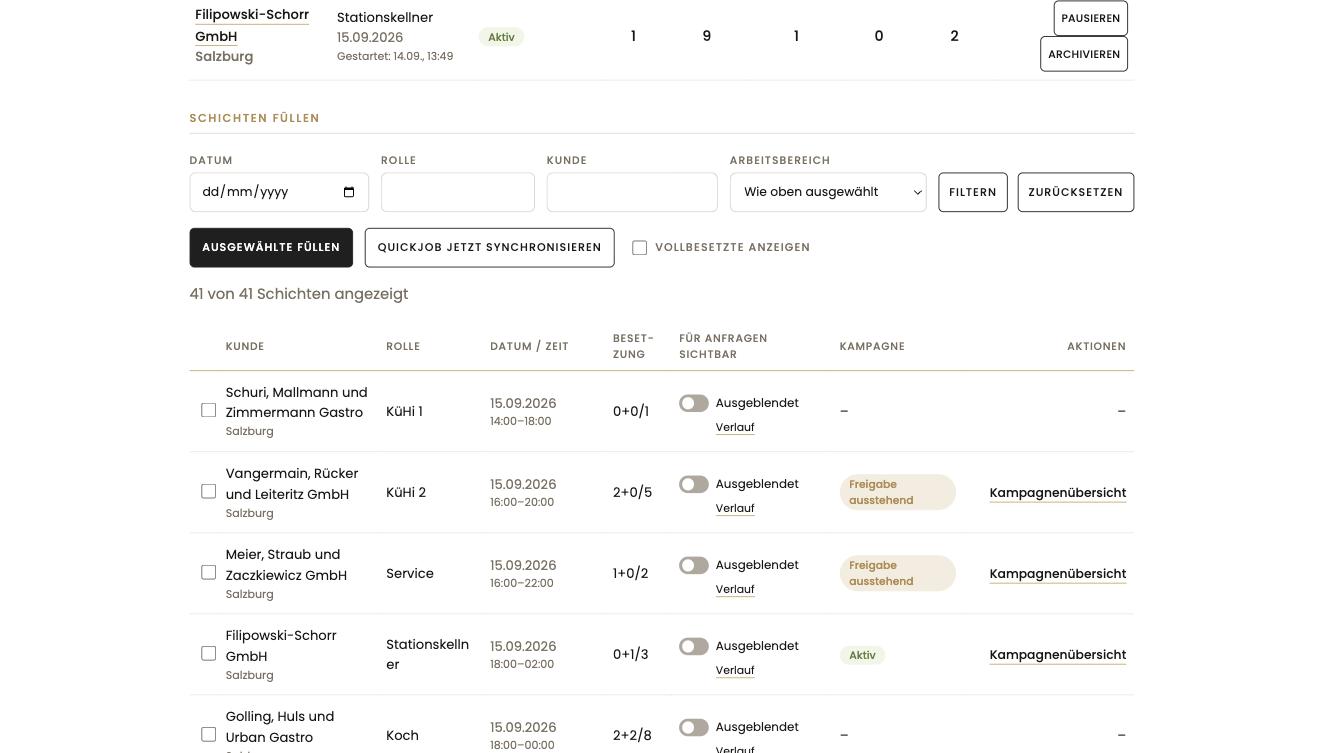Click Freigabe ausstehend badge in the KüHi 2 row

pyautogui.click(x=898, y=492)
